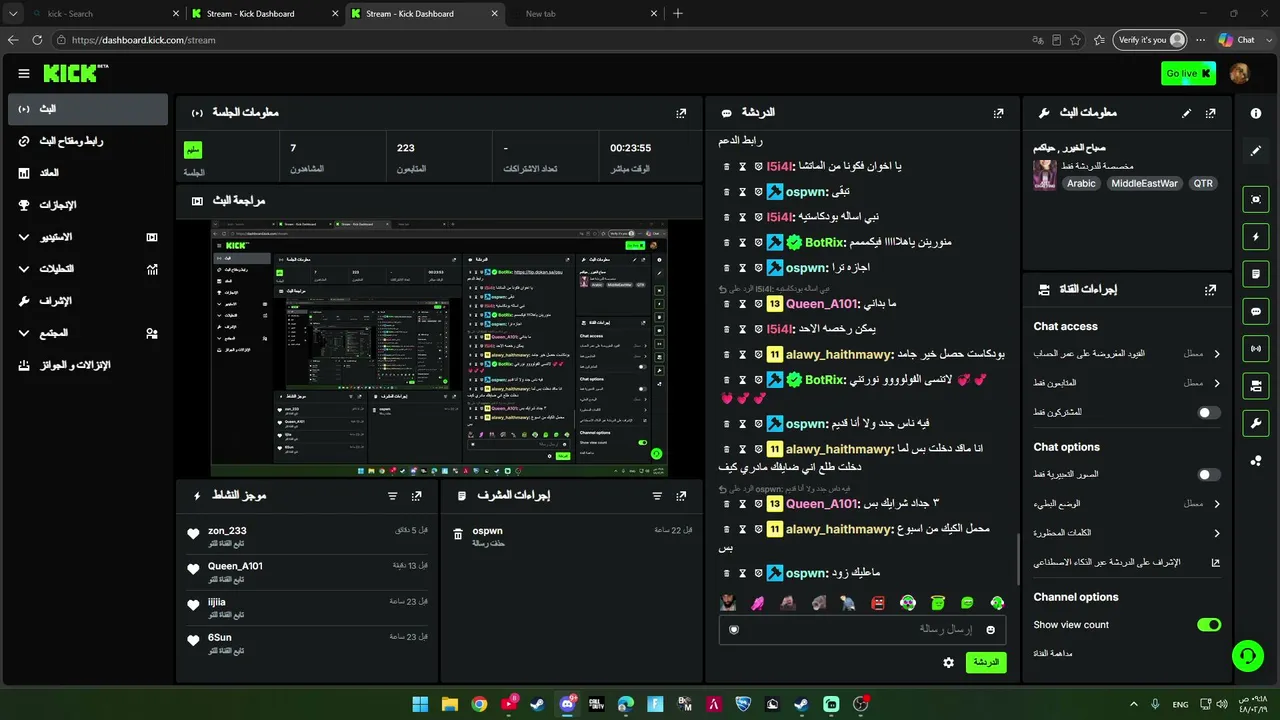Toggle the المشتركون فقط switch
The width and height of the screenshot is (1280, 720).
click(x=1209, y=412)
